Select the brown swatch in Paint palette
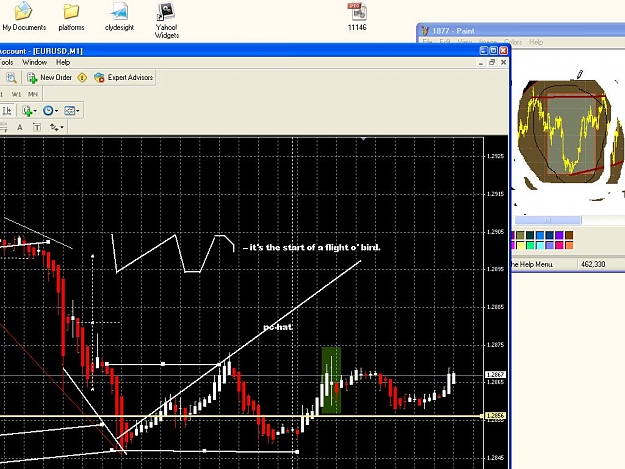 tap(569, 235)
